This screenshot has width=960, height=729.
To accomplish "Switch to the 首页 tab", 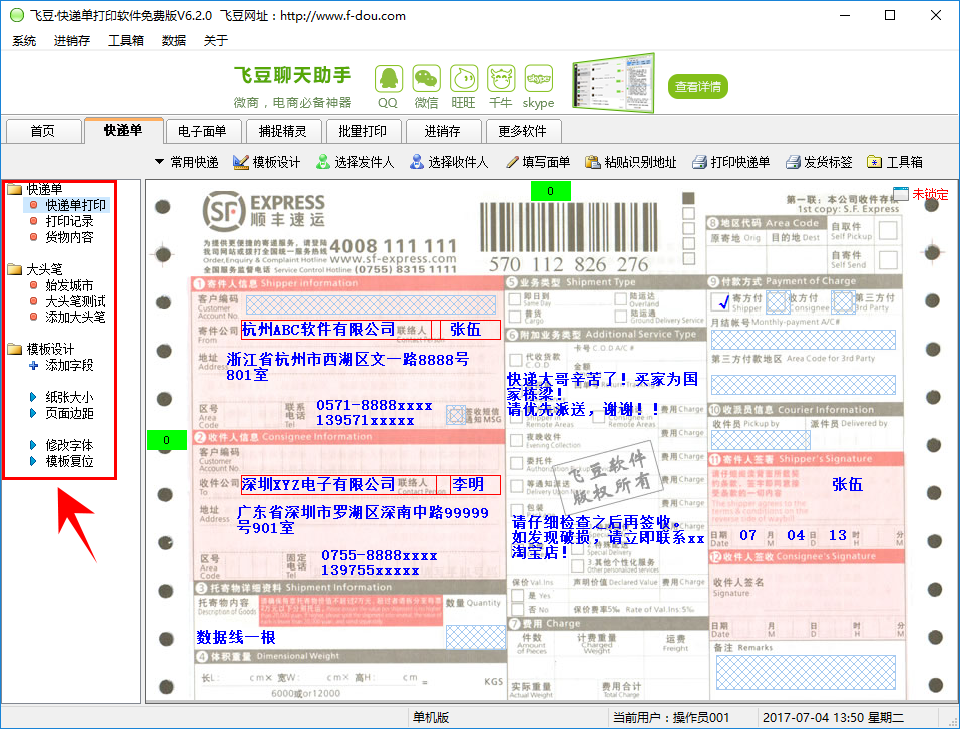I will point(43,131).
